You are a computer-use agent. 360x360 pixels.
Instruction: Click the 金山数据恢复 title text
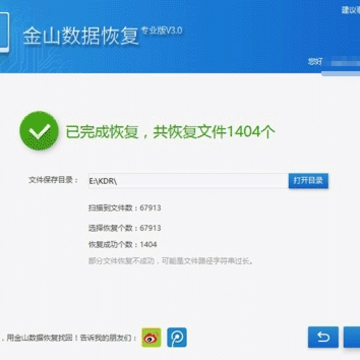point(81,36)
